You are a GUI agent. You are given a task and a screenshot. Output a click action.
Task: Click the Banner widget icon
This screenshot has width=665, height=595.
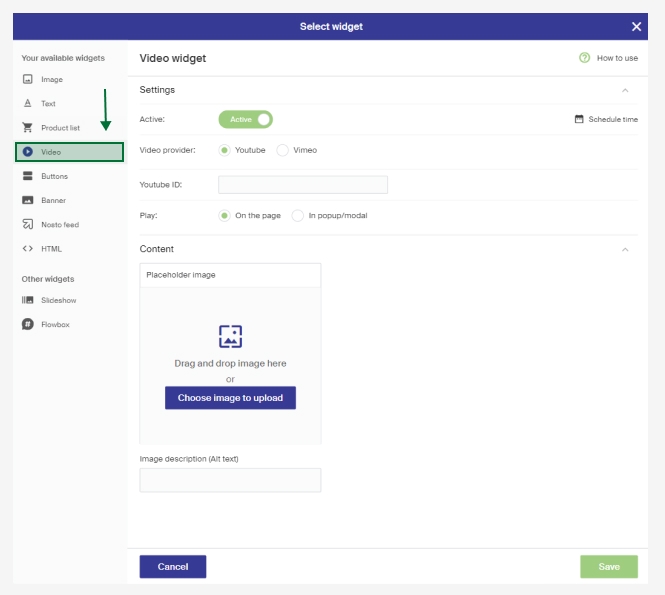tap(28, 200)
